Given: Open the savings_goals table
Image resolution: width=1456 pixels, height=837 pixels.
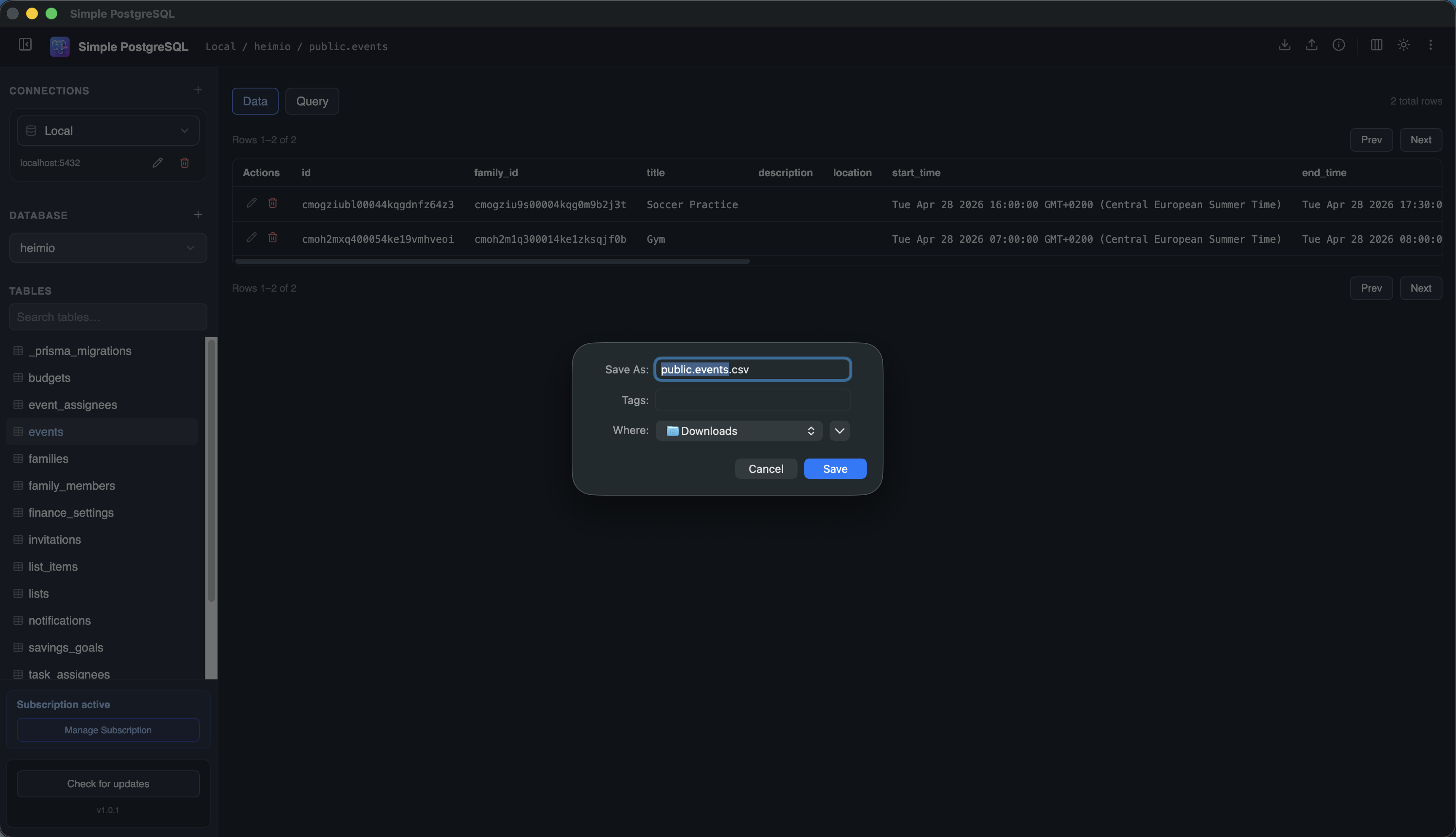Looking at the screenshot, I should (x=102, y=648).
